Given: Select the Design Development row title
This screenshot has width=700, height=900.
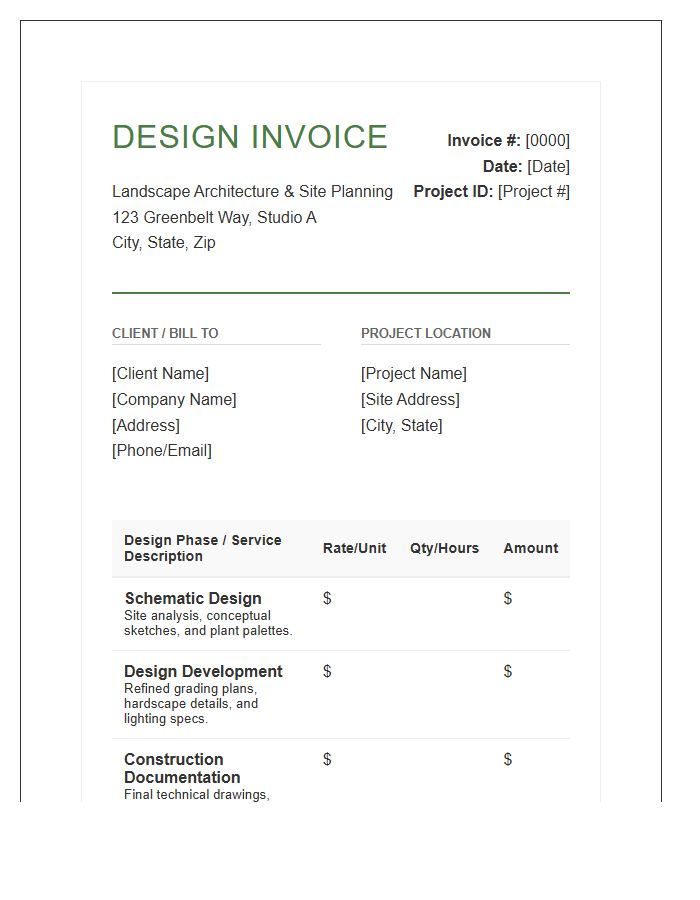Looking at the screenshot, I should (203, 672).
